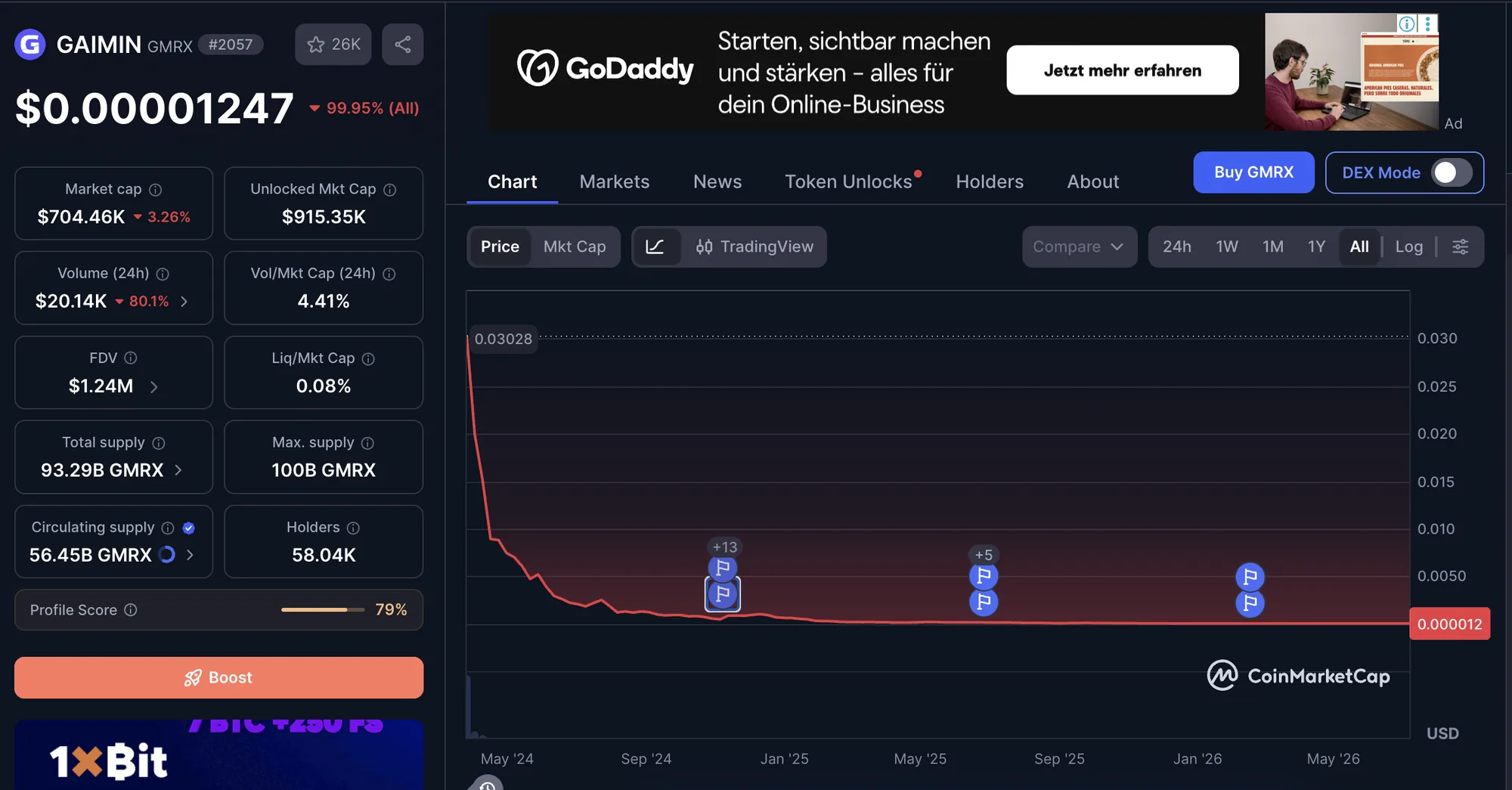
Task: Click the GoDaddy ad photo thumbnail
Action: tap(1352, 72)
